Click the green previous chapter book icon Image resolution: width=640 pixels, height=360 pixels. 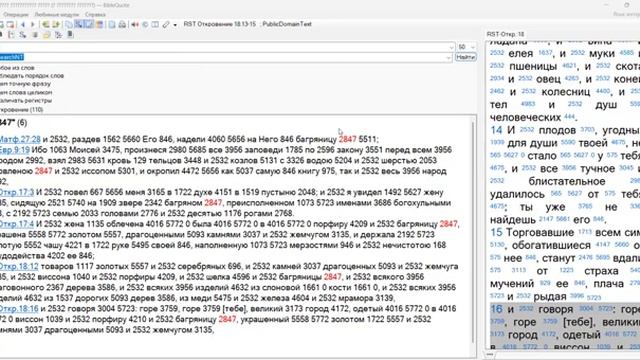click(46, 24)
